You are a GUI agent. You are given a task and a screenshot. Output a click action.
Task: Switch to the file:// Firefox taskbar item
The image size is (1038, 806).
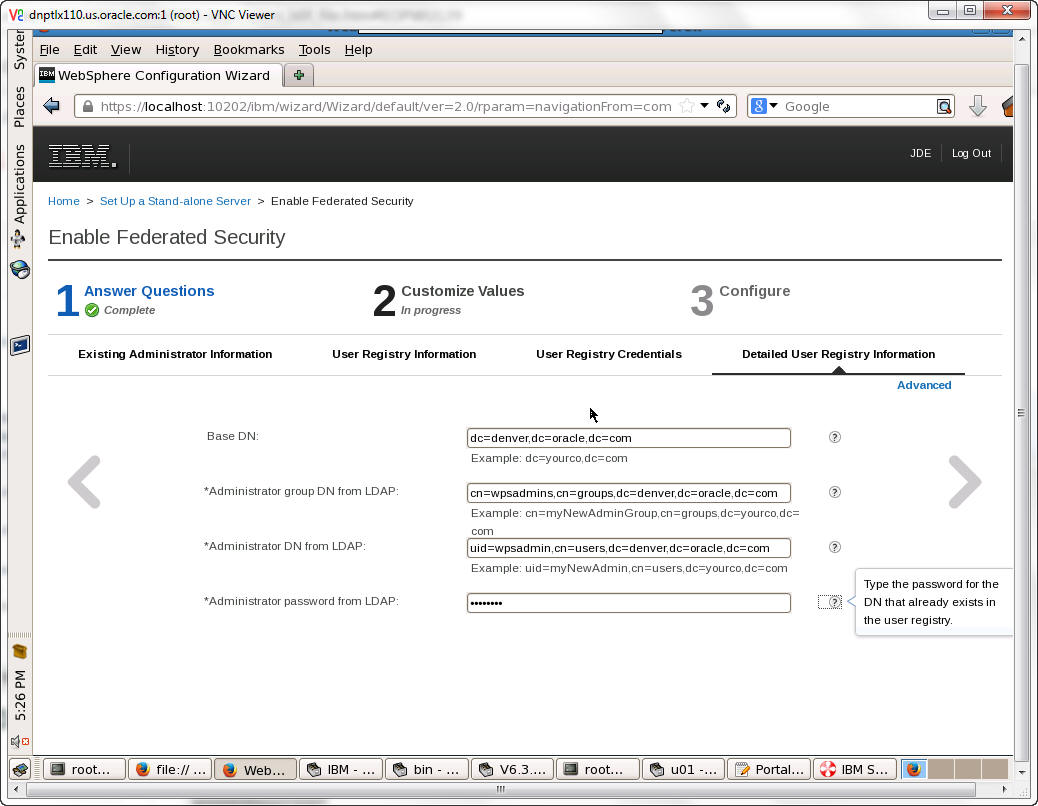[170, 769]
